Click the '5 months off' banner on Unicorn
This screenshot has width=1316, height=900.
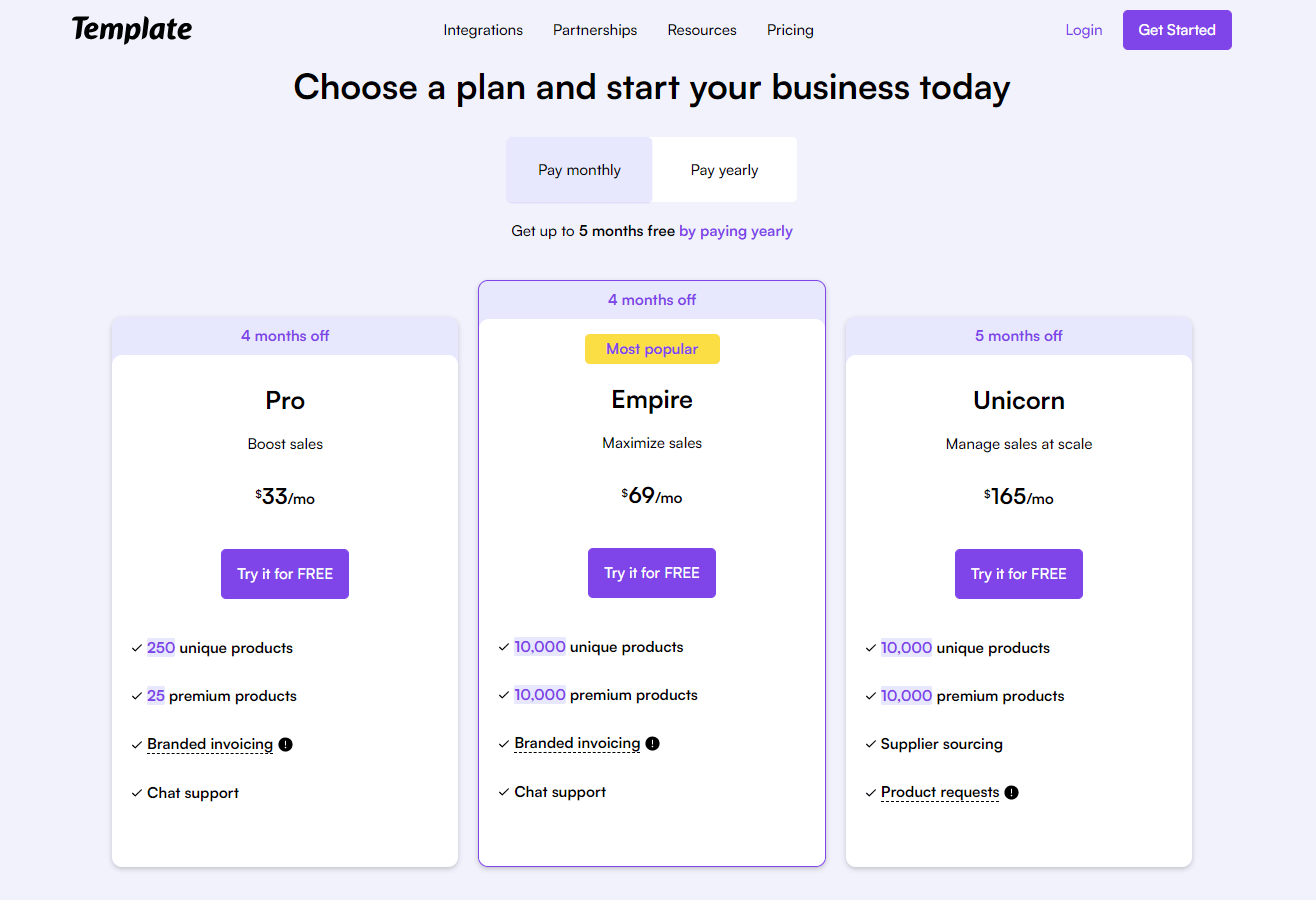click(x=1018, y=335)
